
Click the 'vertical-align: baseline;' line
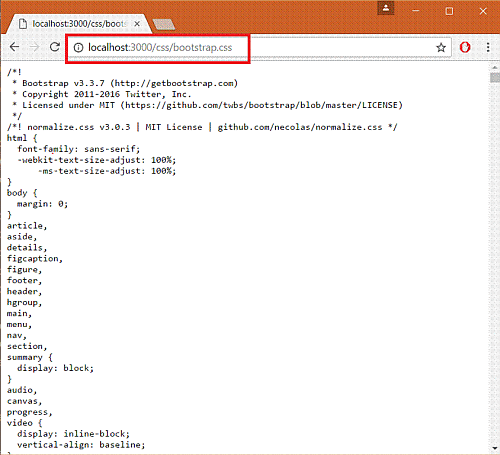(81, 445)
